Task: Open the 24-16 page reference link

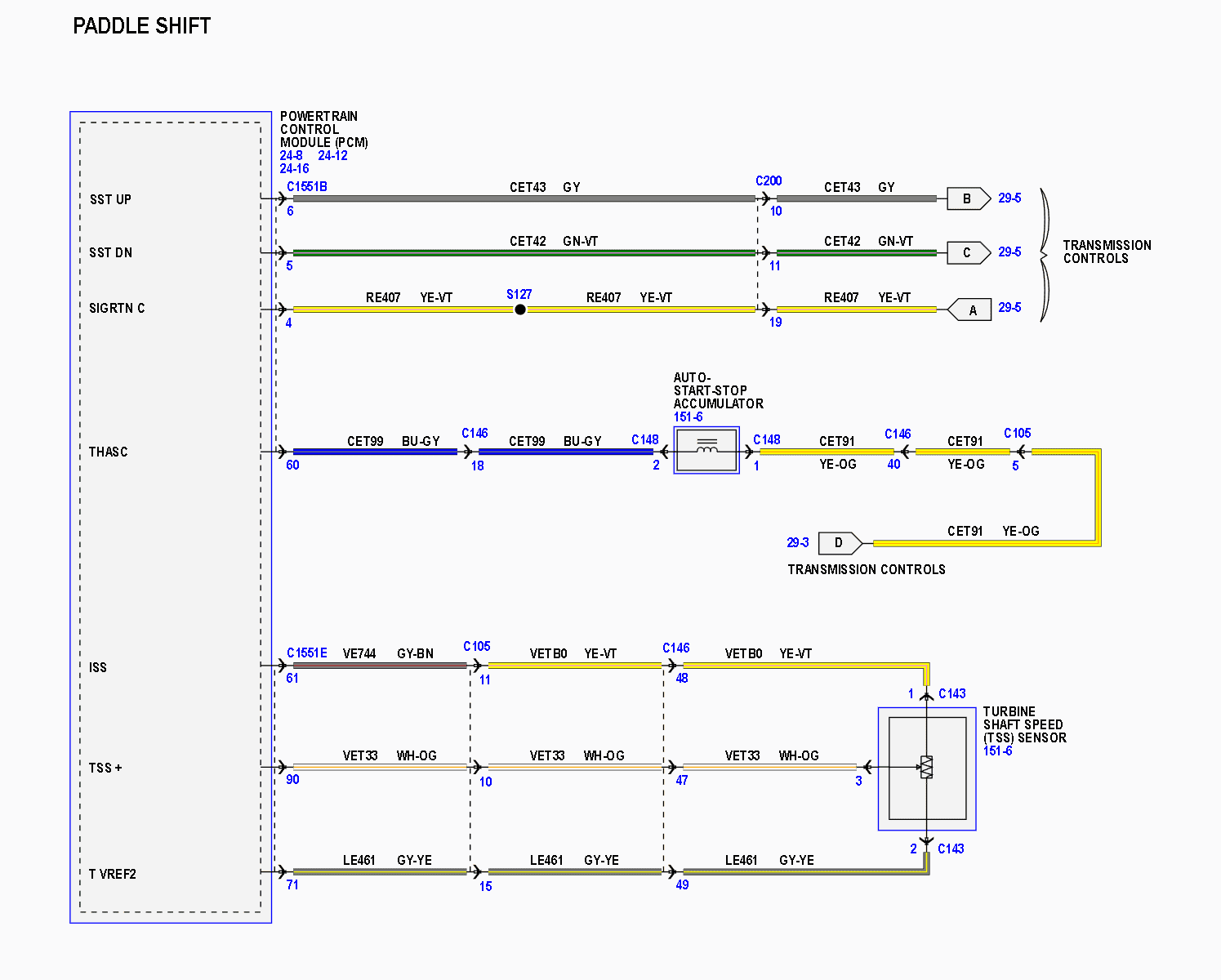Action: pos(295,168)
